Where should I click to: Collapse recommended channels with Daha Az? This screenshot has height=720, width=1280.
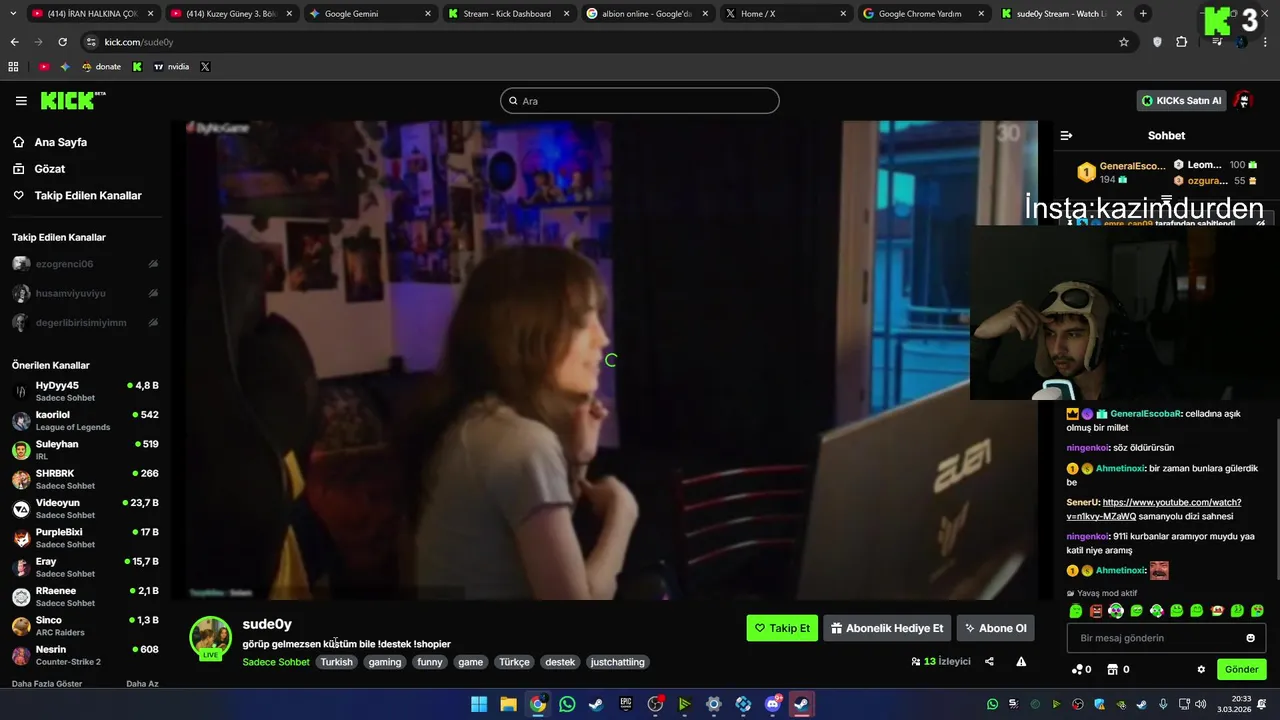pyautogui.click(x=142, y=684)
